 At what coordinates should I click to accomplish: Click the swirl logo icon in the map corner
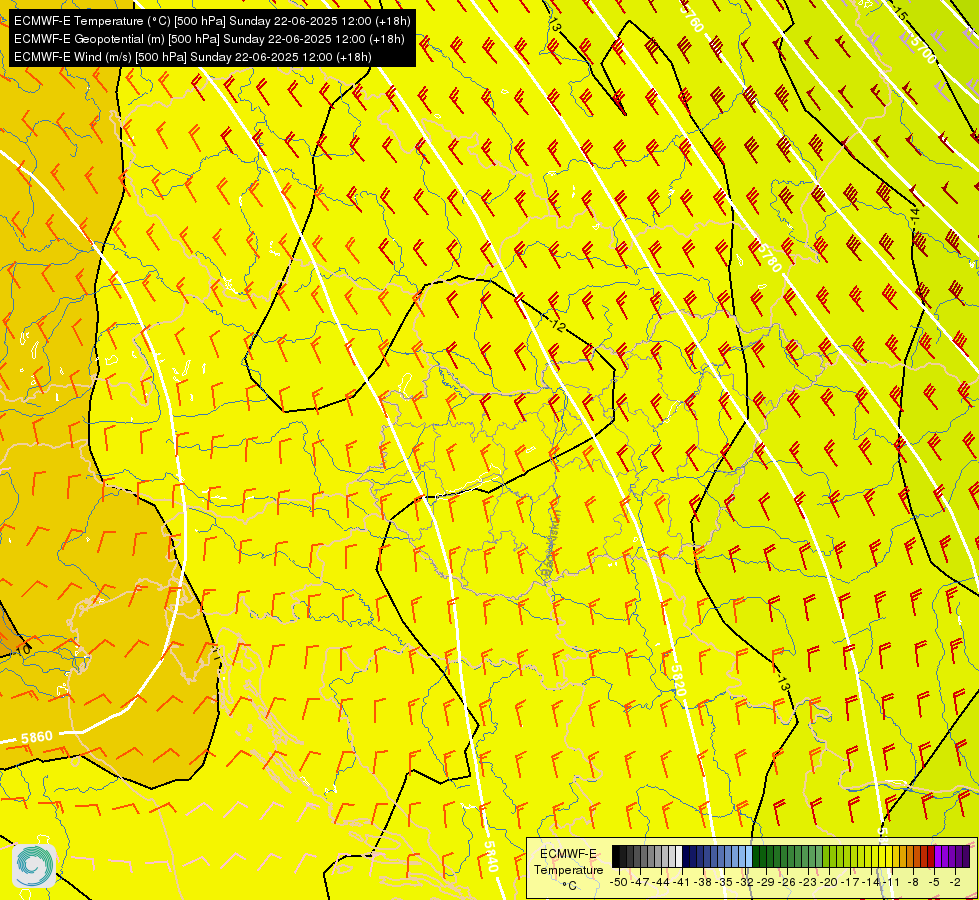pyautogui.click(x=34, y=866)
